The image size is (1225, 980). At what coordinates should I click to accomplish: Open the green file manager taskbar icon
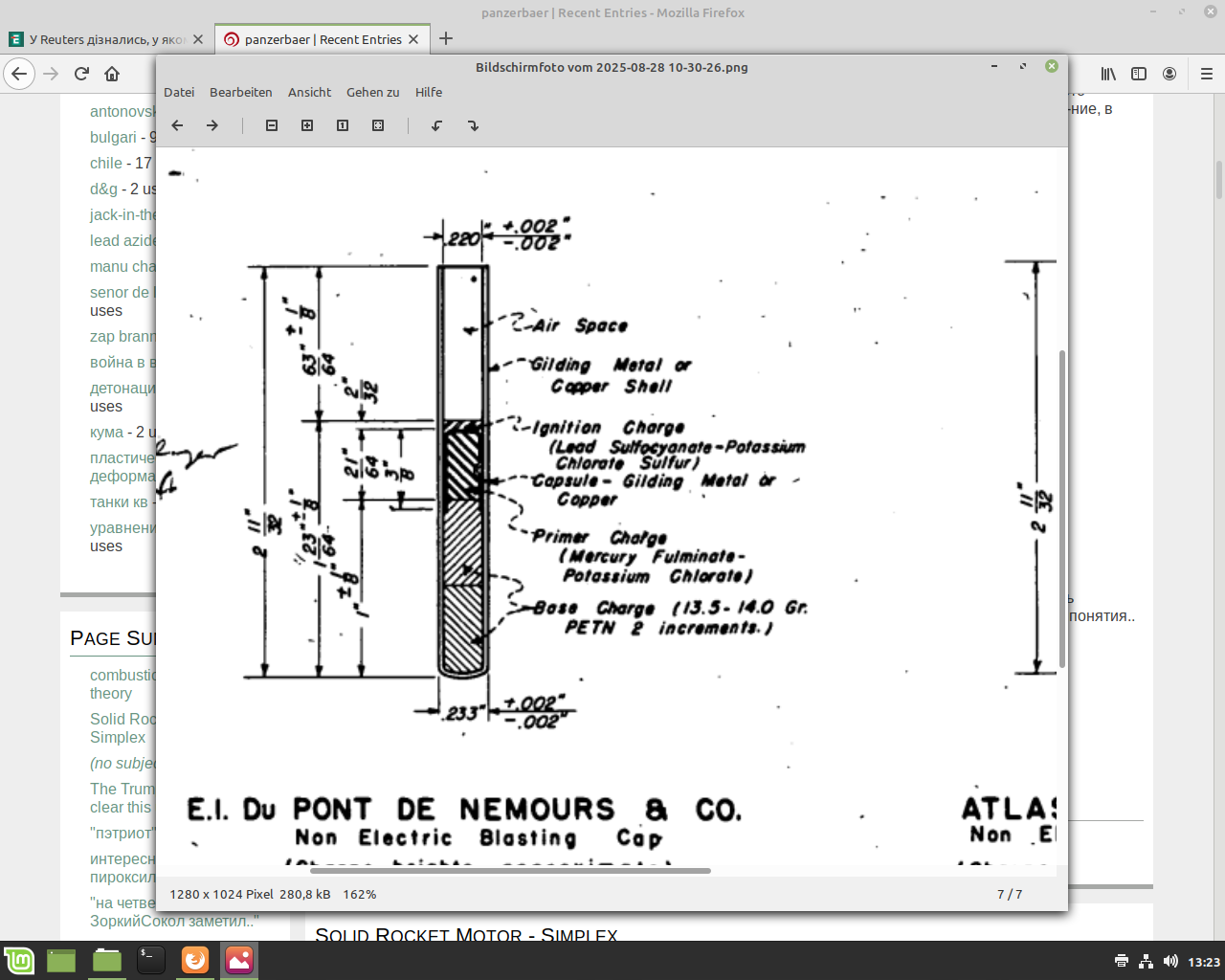click(x=107, y=960)
